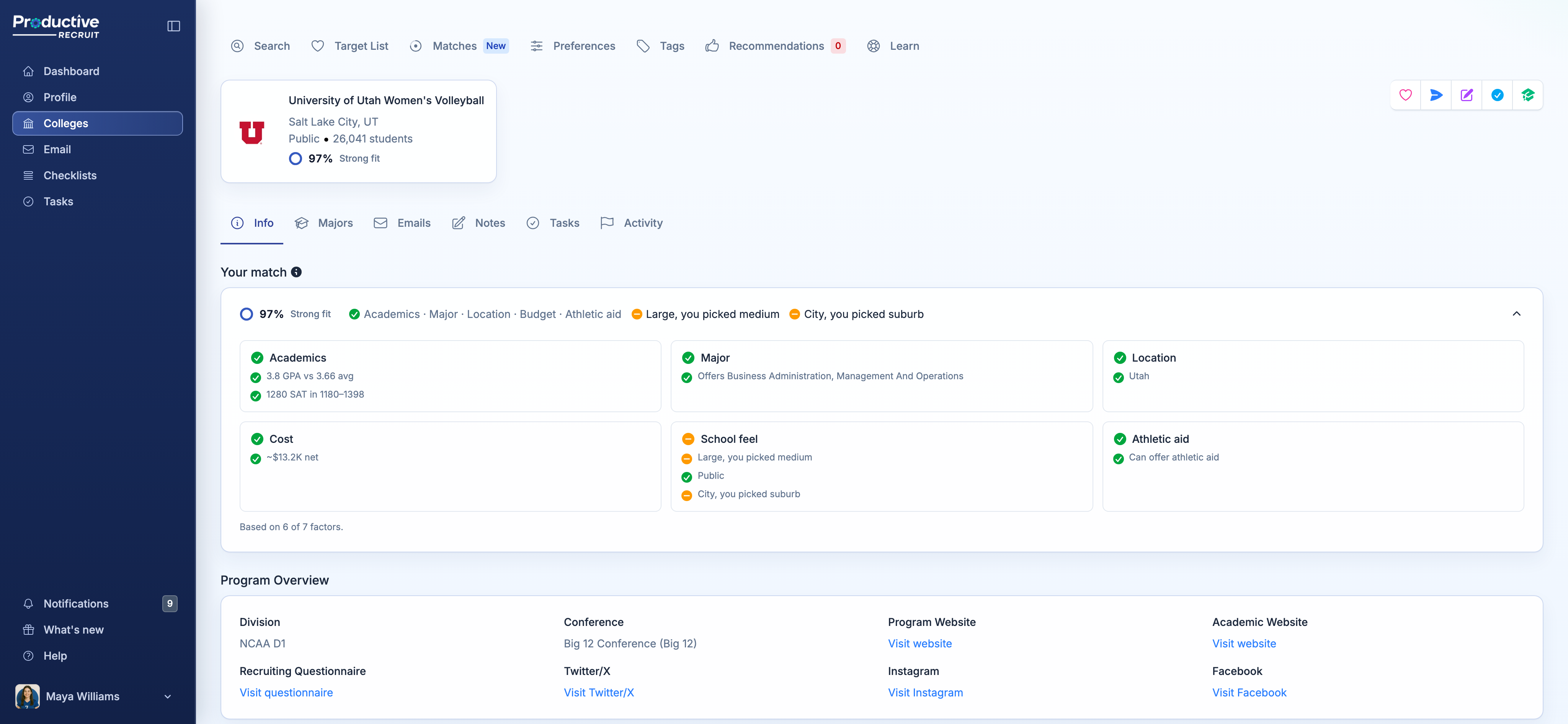The width and height of the screenshot is (1568, 724).
Task: Click the magnifier icon beside Search
Action: coord(237,46)
